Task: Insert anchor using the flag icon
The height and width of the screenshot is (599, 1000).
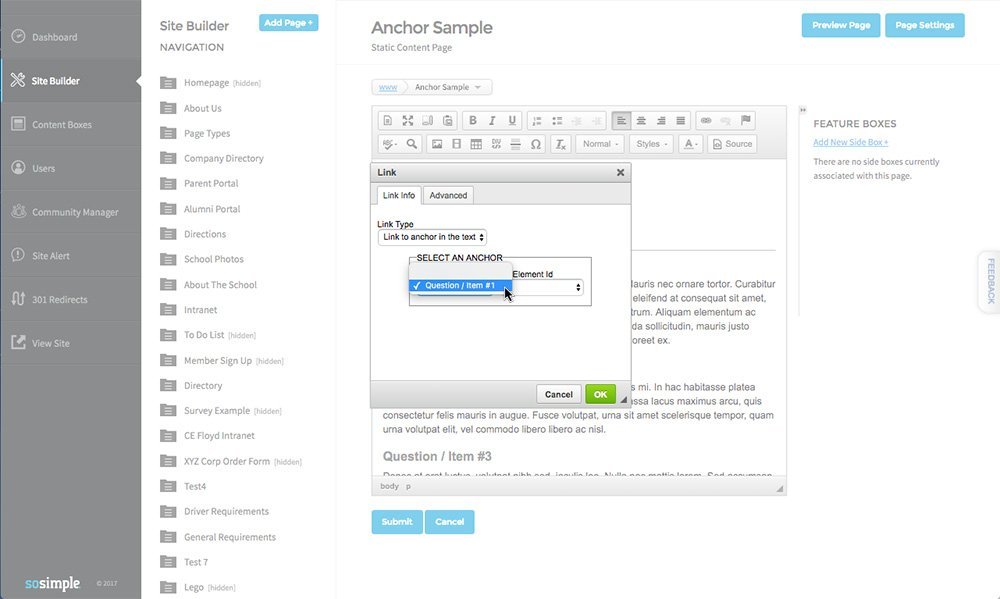Action: coord(746,120)
